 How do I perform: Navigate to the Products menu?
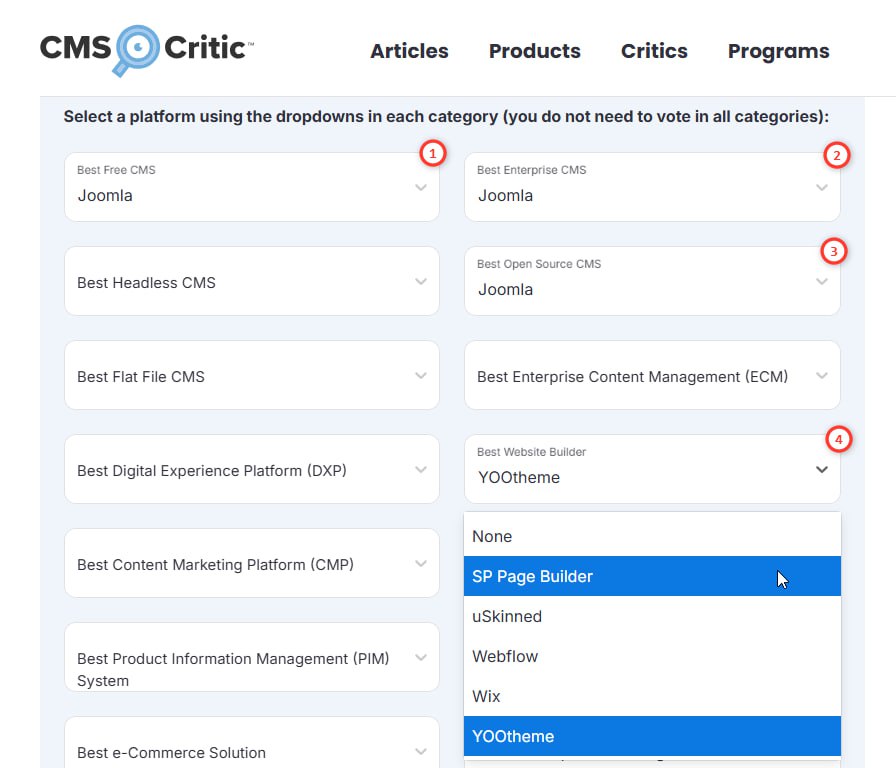pos(535,51)
